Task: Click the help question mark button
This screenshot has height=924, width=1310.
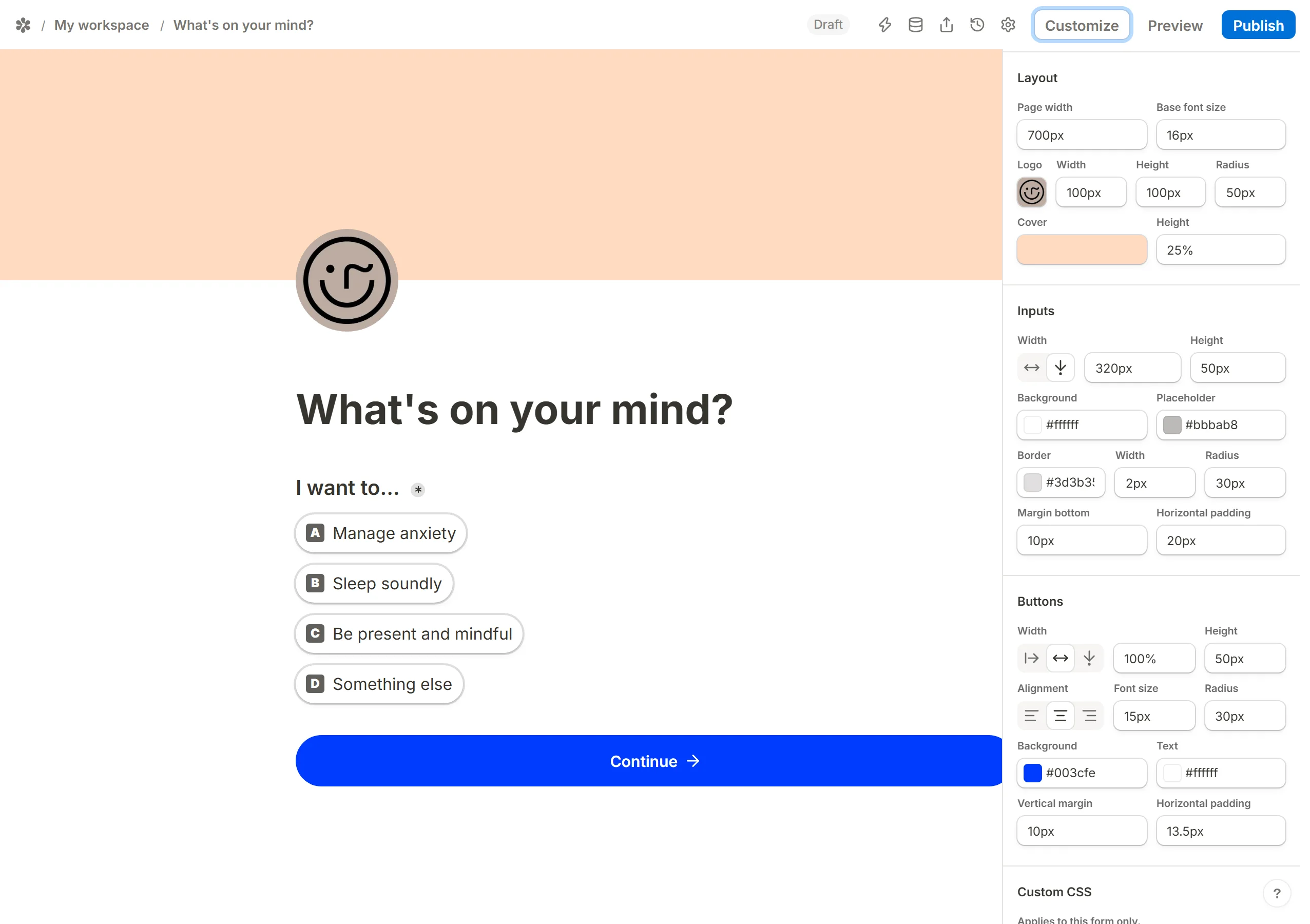Action: click(x=1276, y=893)
